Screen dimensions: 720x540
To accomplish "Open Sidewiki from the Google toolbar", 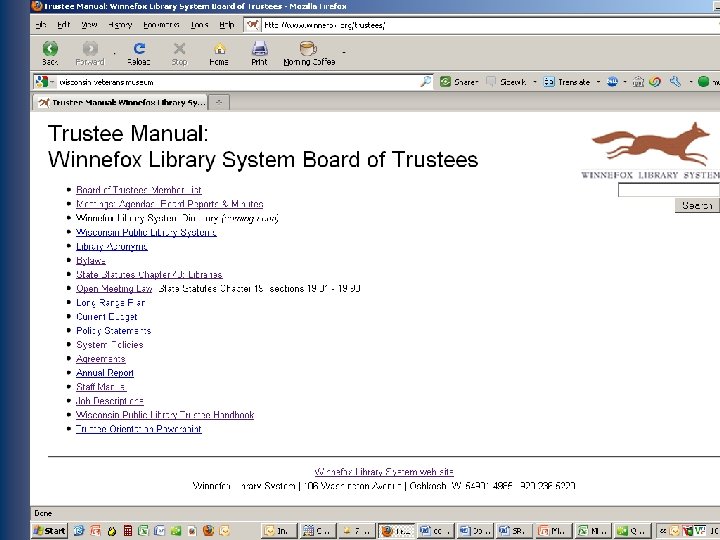I will click(x=506, y=82).
